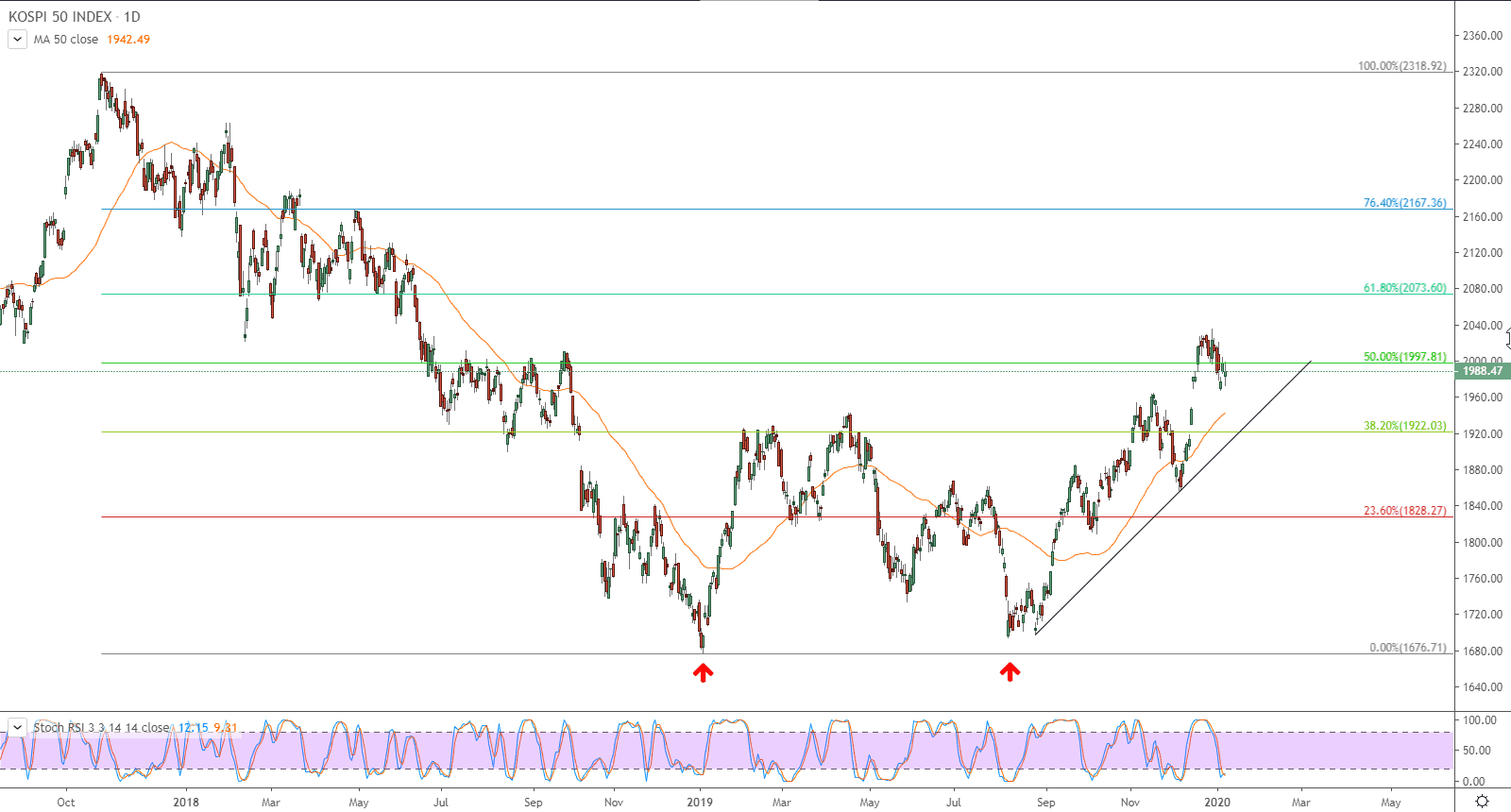Select the 76.40%(2167.36) Fibonacci level label

(x=1405, y=203)
